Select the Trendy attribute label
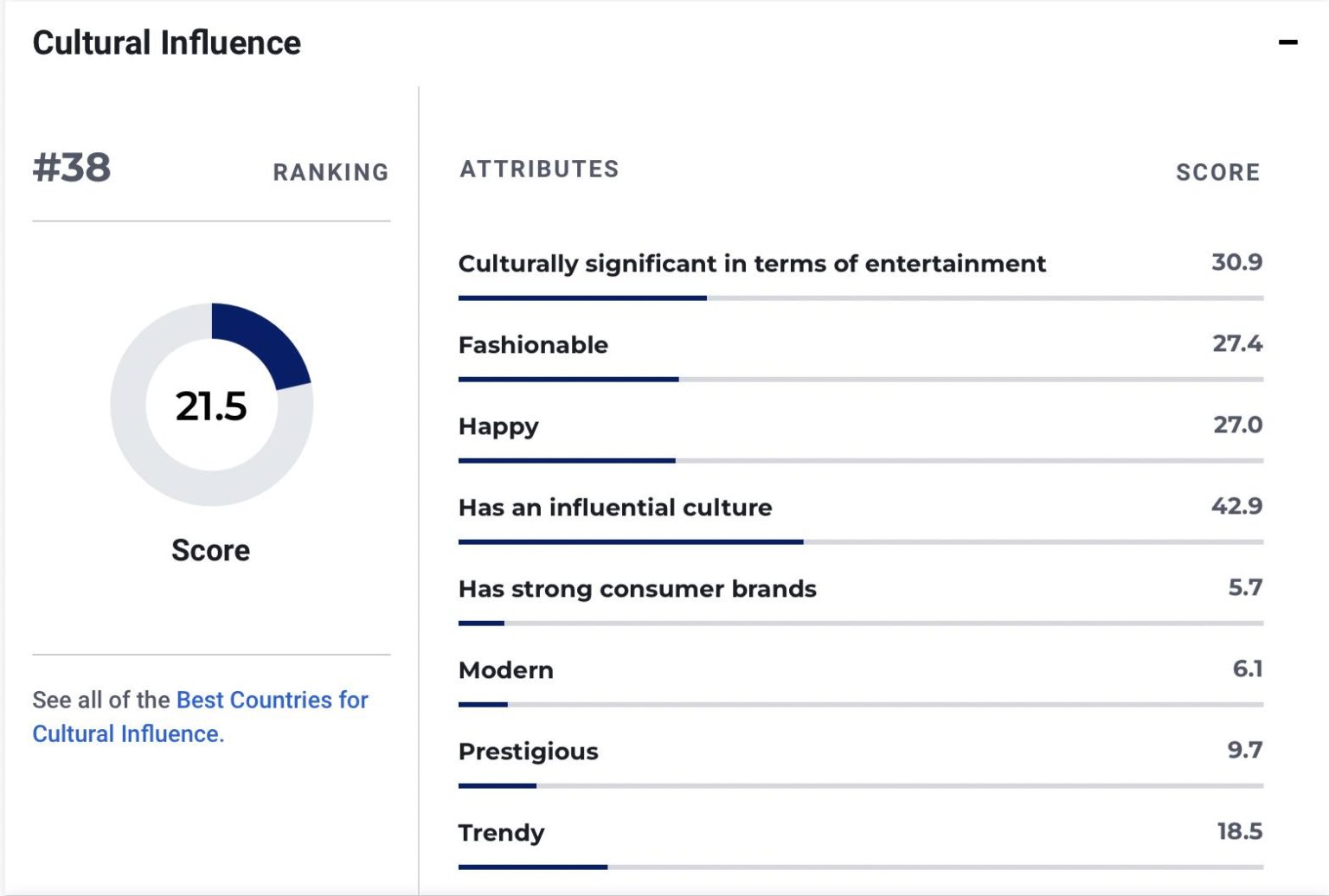This screenshot has height=896, width=1329. [501, 833]
